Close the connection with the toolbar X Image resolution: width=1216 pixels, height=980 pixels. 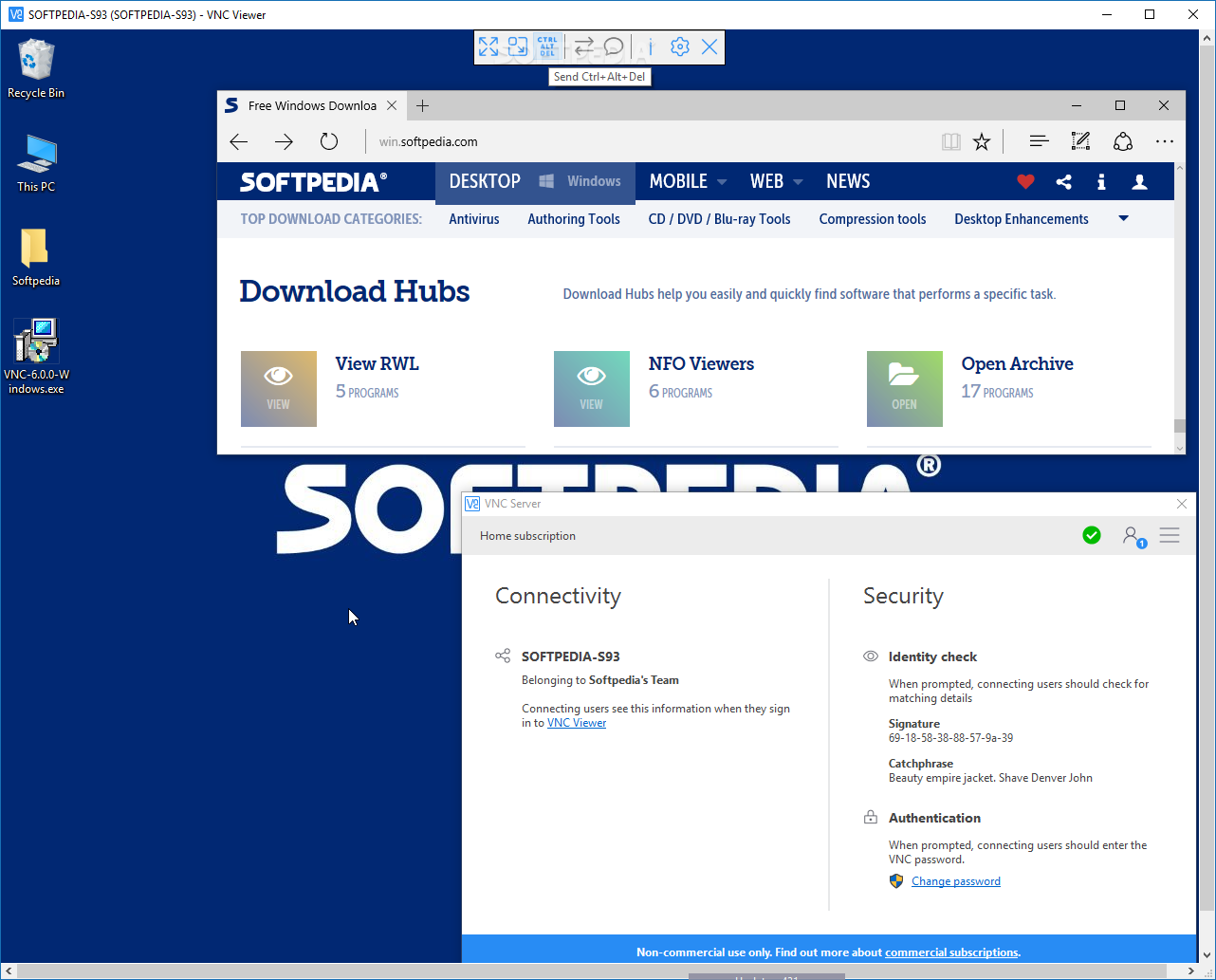click(x=709, y=46)
